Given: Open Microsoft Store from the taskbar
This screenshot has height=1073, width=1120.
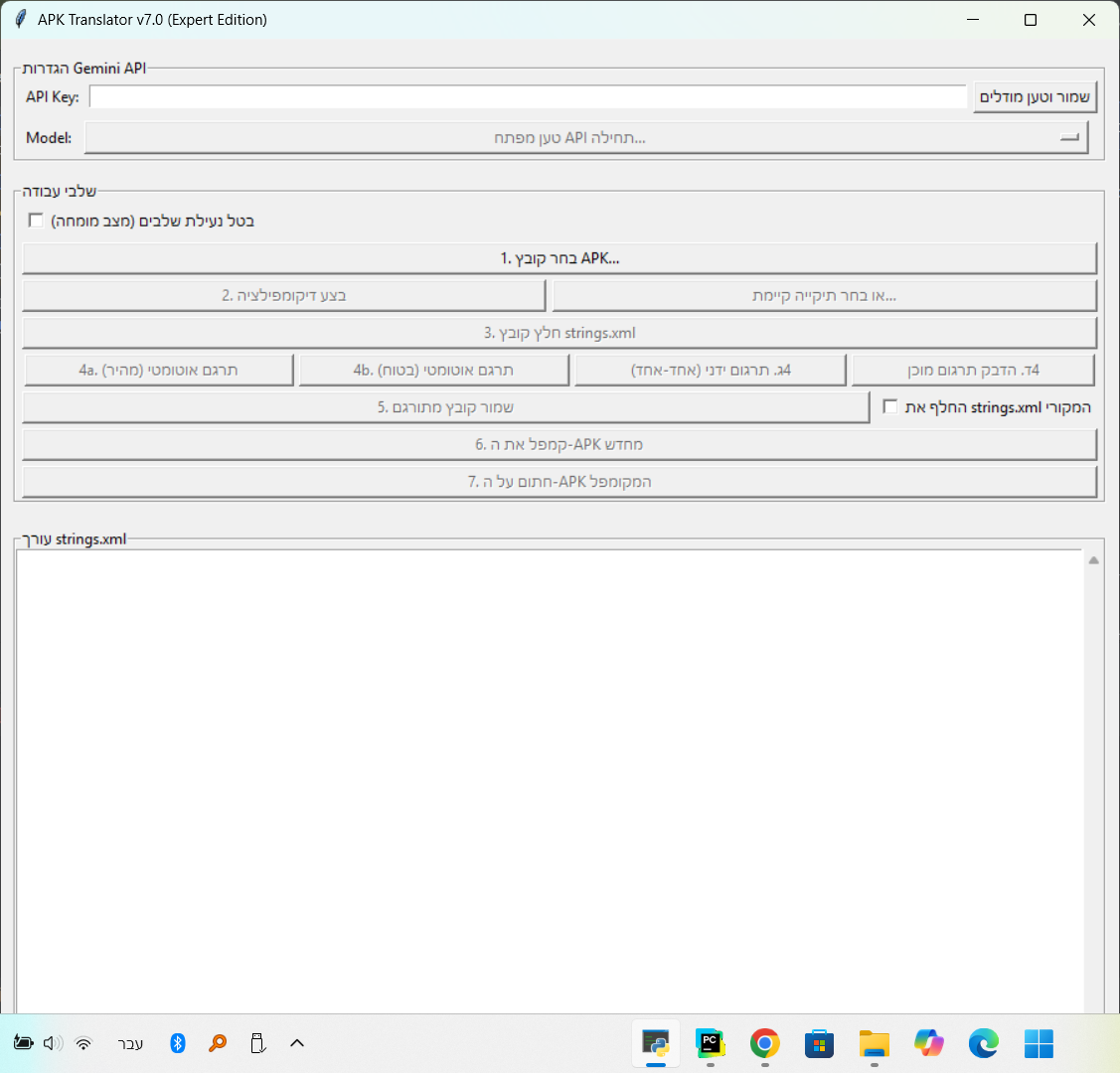Looking at the screenshot, I should [x=819, y=1044].
